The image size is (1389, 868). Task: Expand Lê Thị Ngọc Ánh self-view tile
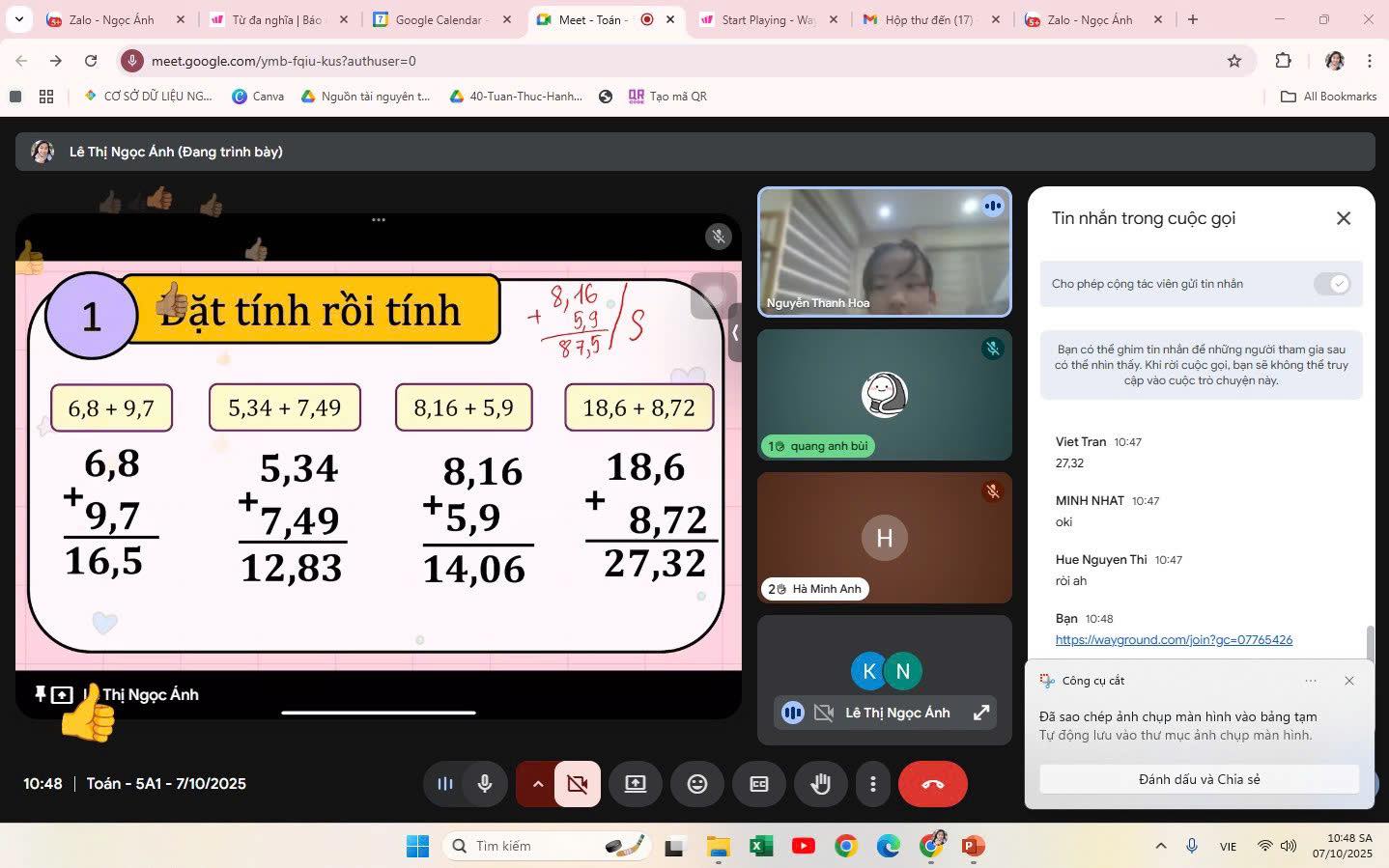(981, 713)
